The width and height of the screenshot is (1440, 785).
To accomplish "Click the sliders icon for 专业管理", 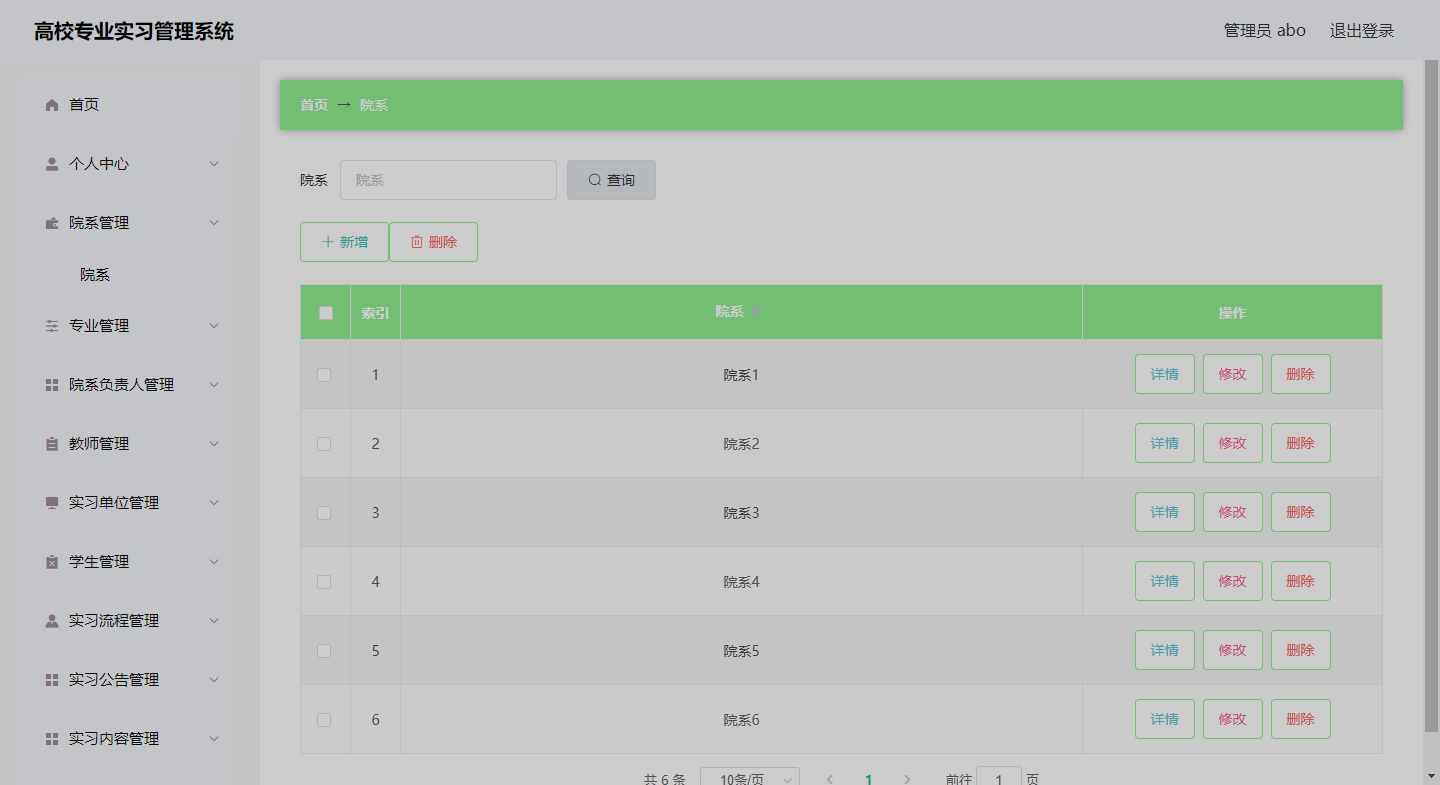I will point(52,326).
